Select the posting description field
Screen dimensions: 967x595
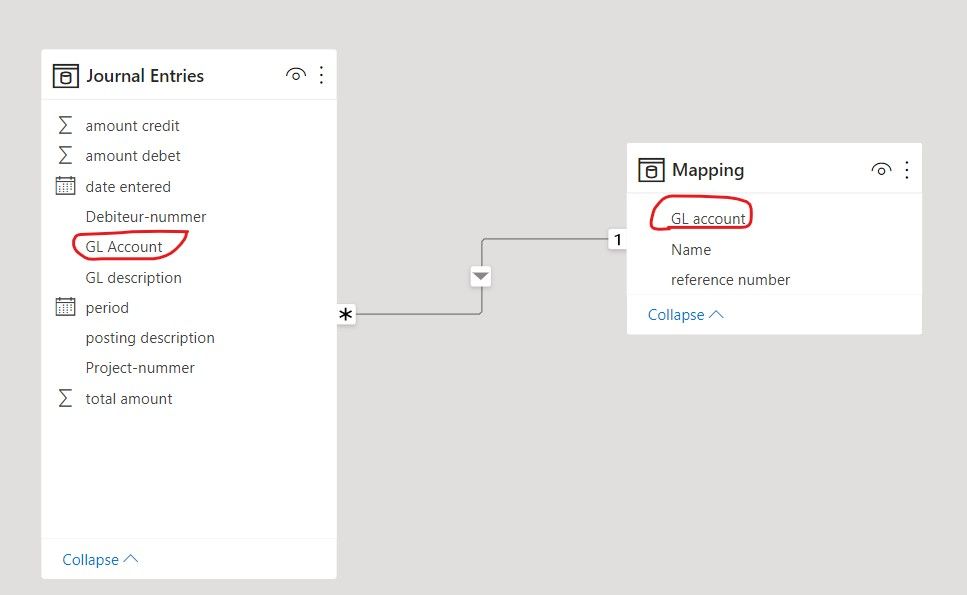click(150, 338)
